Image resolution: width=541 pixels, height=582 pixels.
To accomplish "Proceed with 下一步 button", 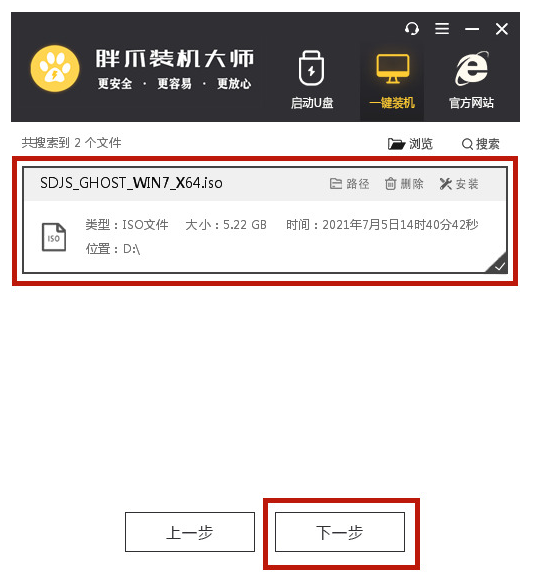I will click(x=340, y=532).
